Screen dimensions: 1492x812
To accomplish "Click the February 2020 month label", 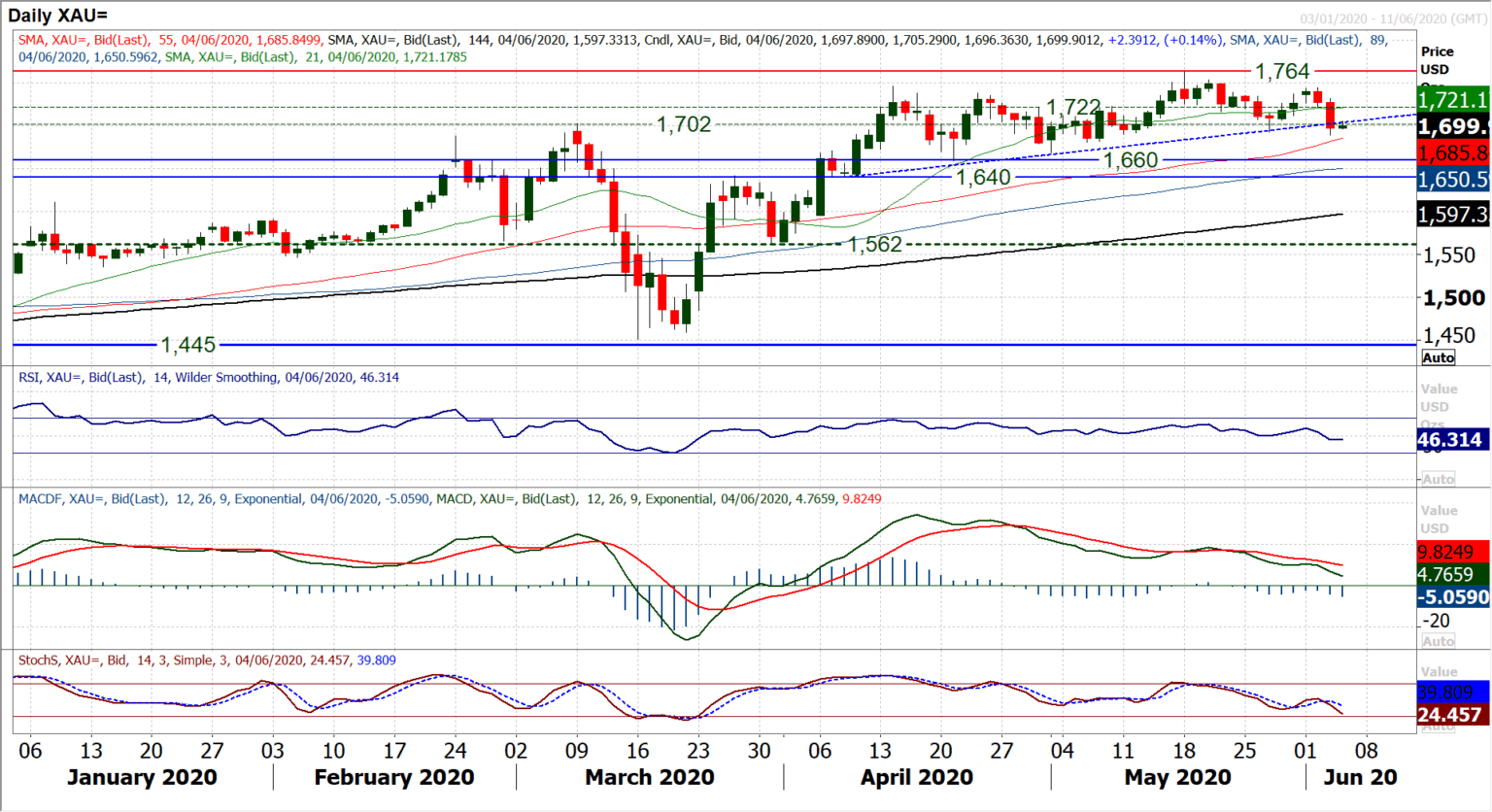I will pyautogui.click(x=394, y=778).
